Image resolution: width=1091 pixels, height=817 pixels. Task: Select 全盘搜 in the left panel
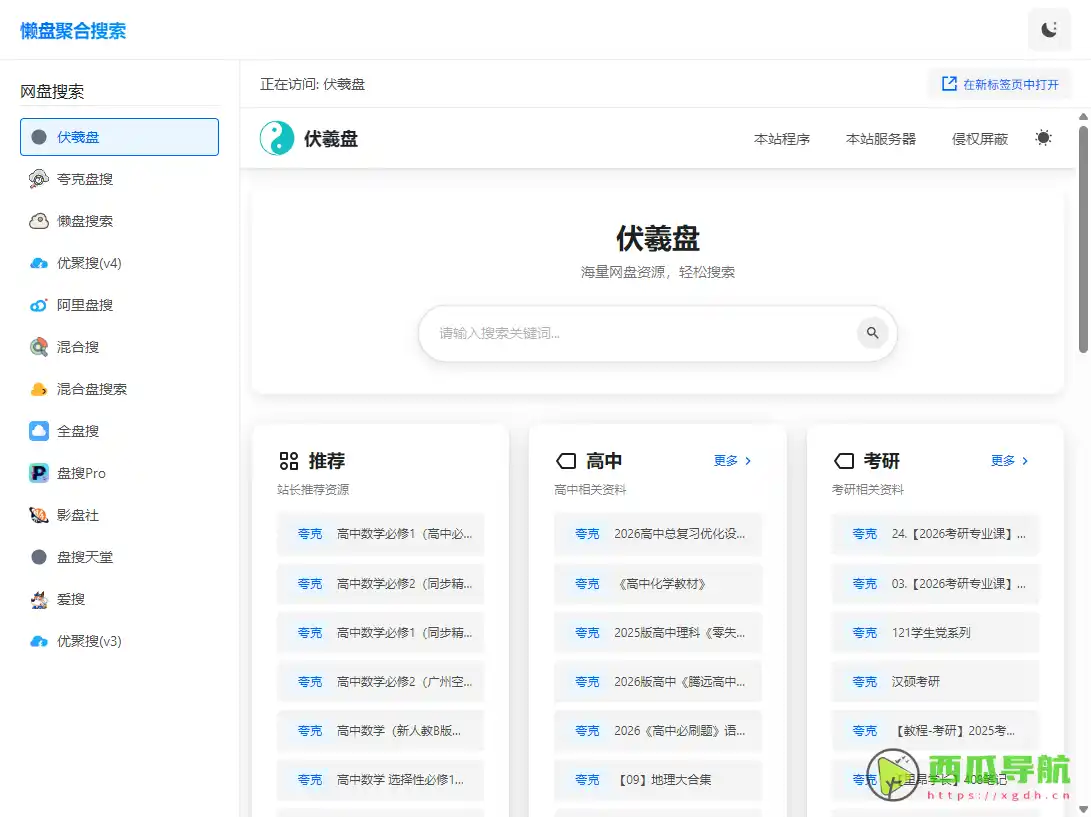(x=78, y=431)
